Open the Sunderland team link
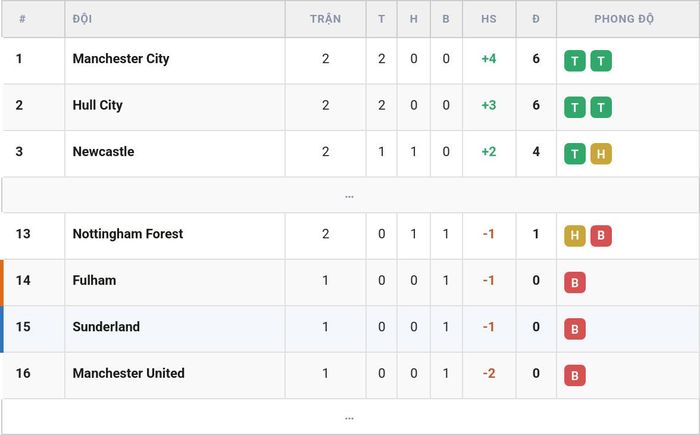700x435 pixels. (x=106, y=326)
